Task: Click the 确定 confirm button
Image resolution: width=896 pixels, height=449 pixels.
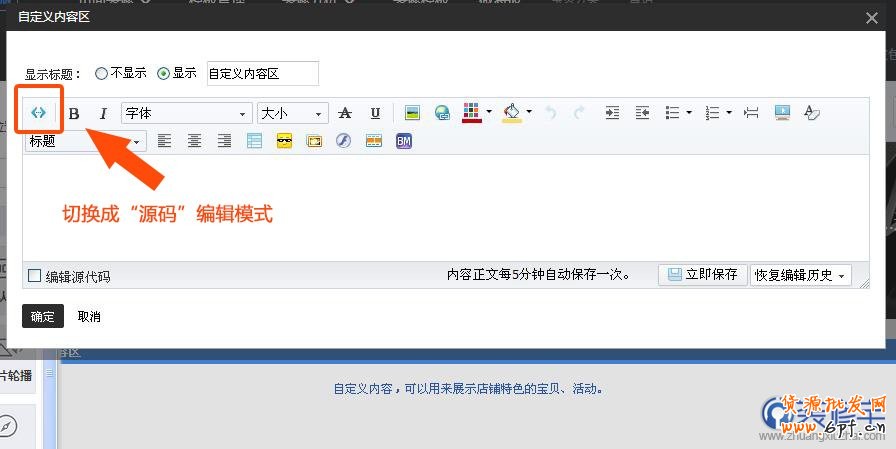Action: 43,316
